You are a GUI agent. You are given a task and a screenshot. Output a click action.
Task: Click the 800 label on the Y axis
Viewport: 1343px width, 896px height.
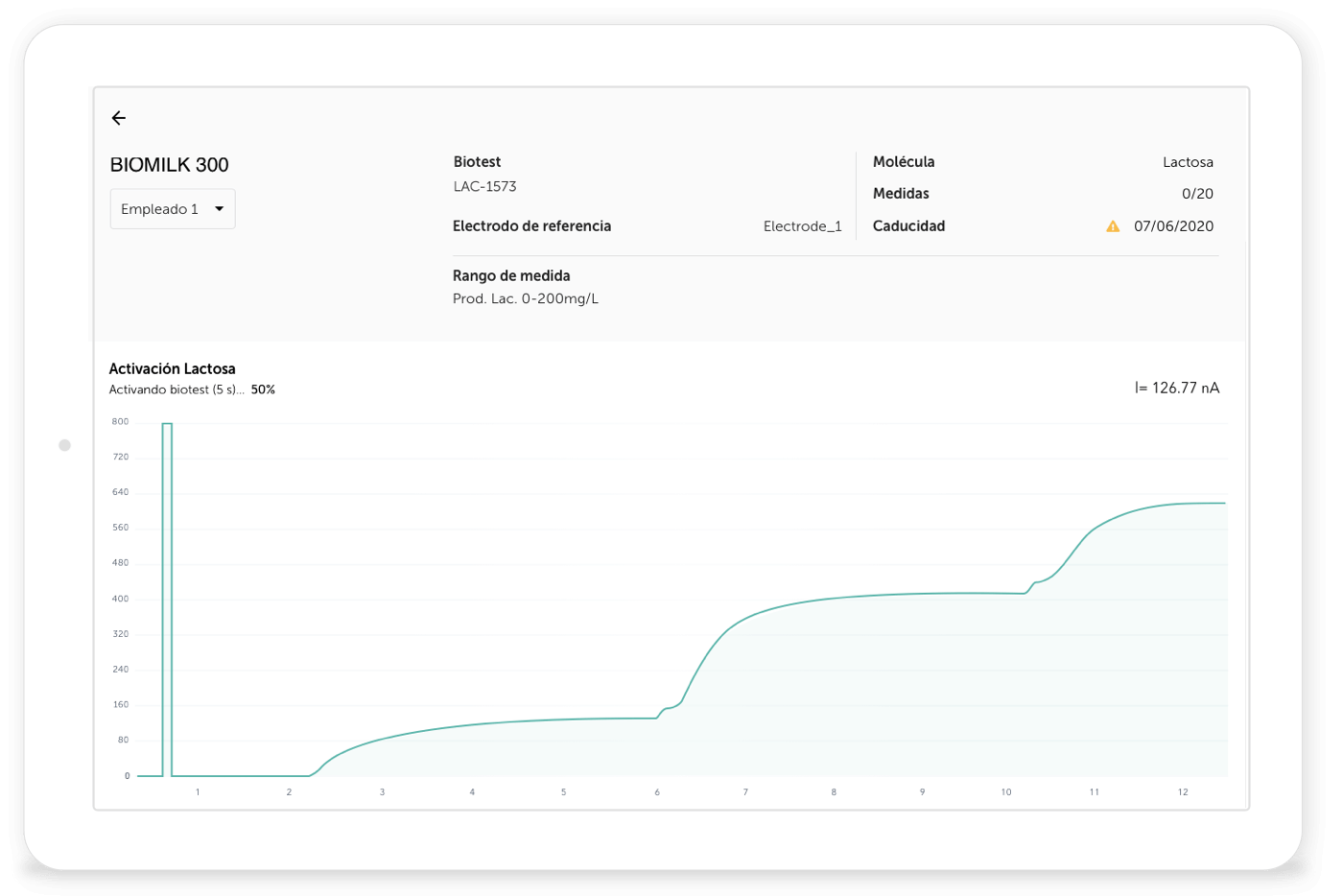coord(120,422)
